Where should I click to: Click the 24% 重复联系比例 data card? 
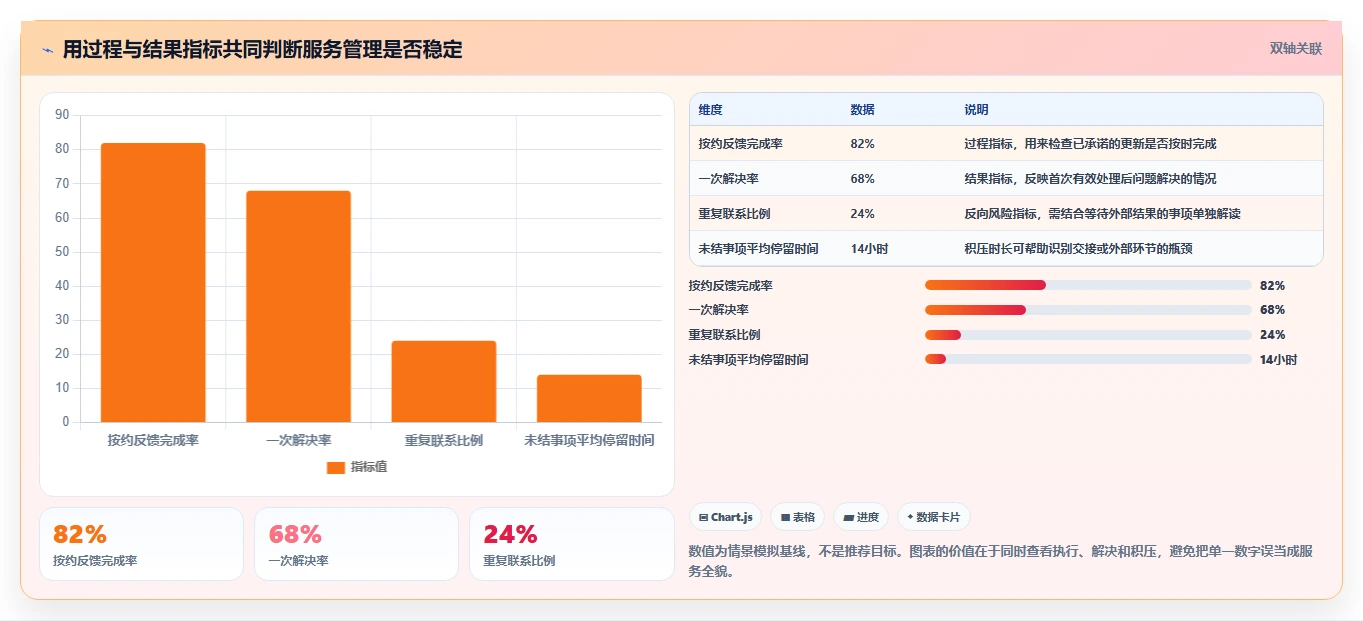[572, 544]
